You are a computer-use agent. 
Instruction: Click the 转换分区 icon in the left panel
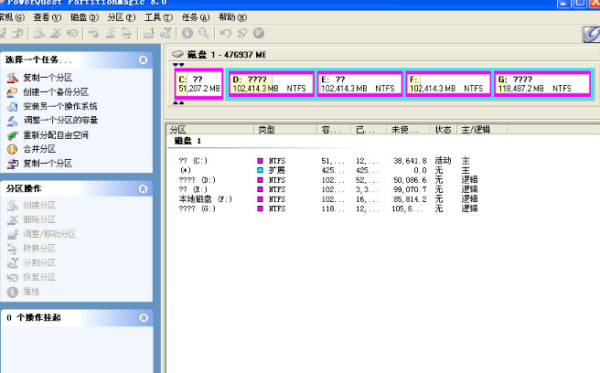click(12, 249)
